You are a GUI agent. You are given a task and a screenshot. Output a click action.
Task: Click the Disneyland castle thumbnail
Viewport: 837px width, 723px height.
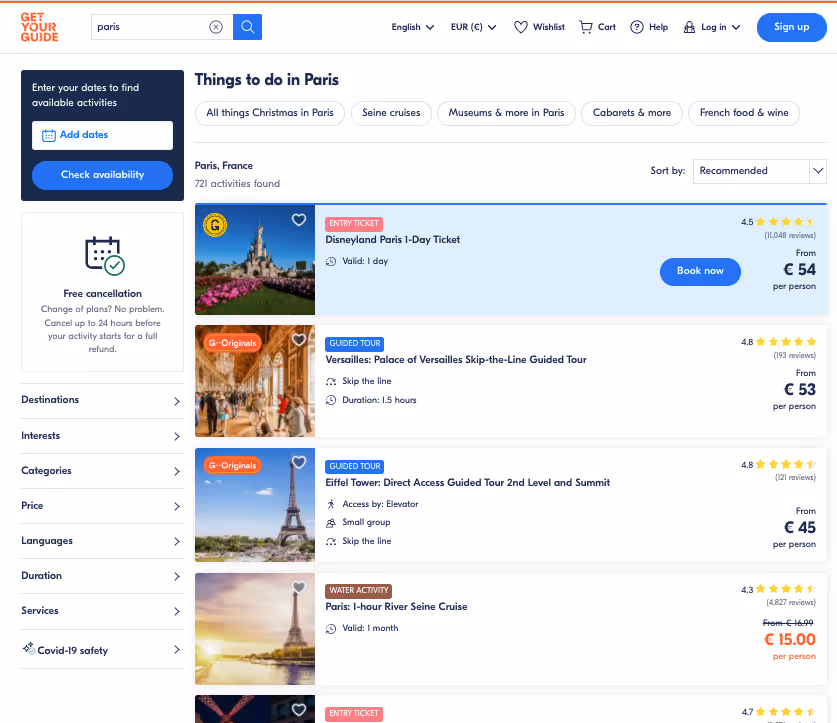coord(255,260)
